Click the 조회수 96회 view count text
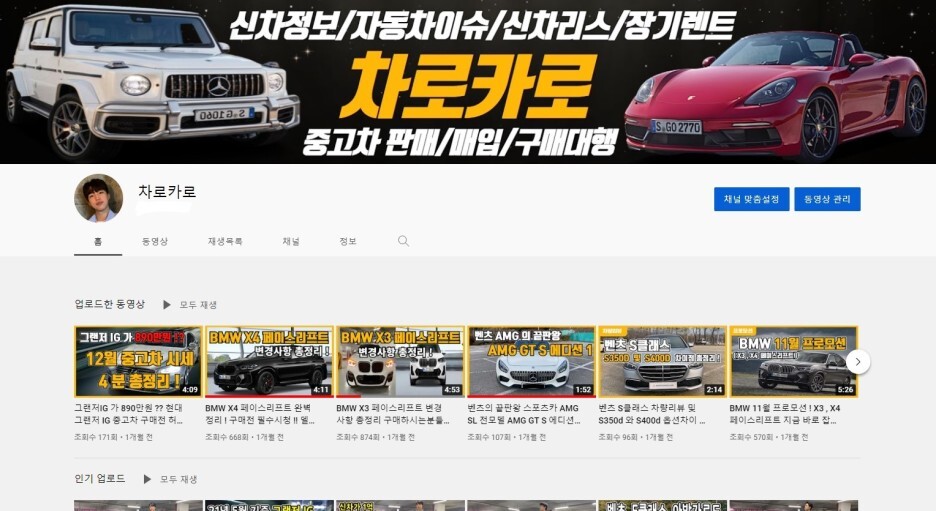 [618, 437]
